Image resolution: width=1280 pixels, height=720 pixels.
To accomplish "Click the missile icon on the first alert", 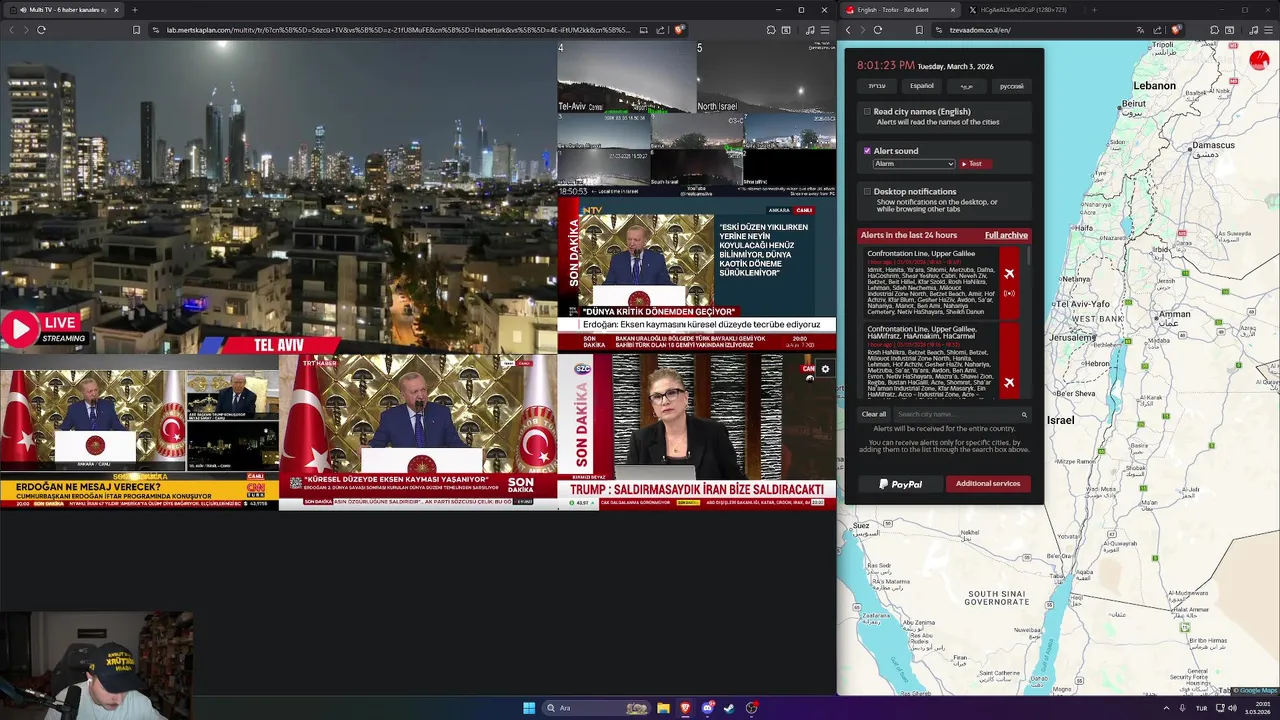I will coord(1009,273).
